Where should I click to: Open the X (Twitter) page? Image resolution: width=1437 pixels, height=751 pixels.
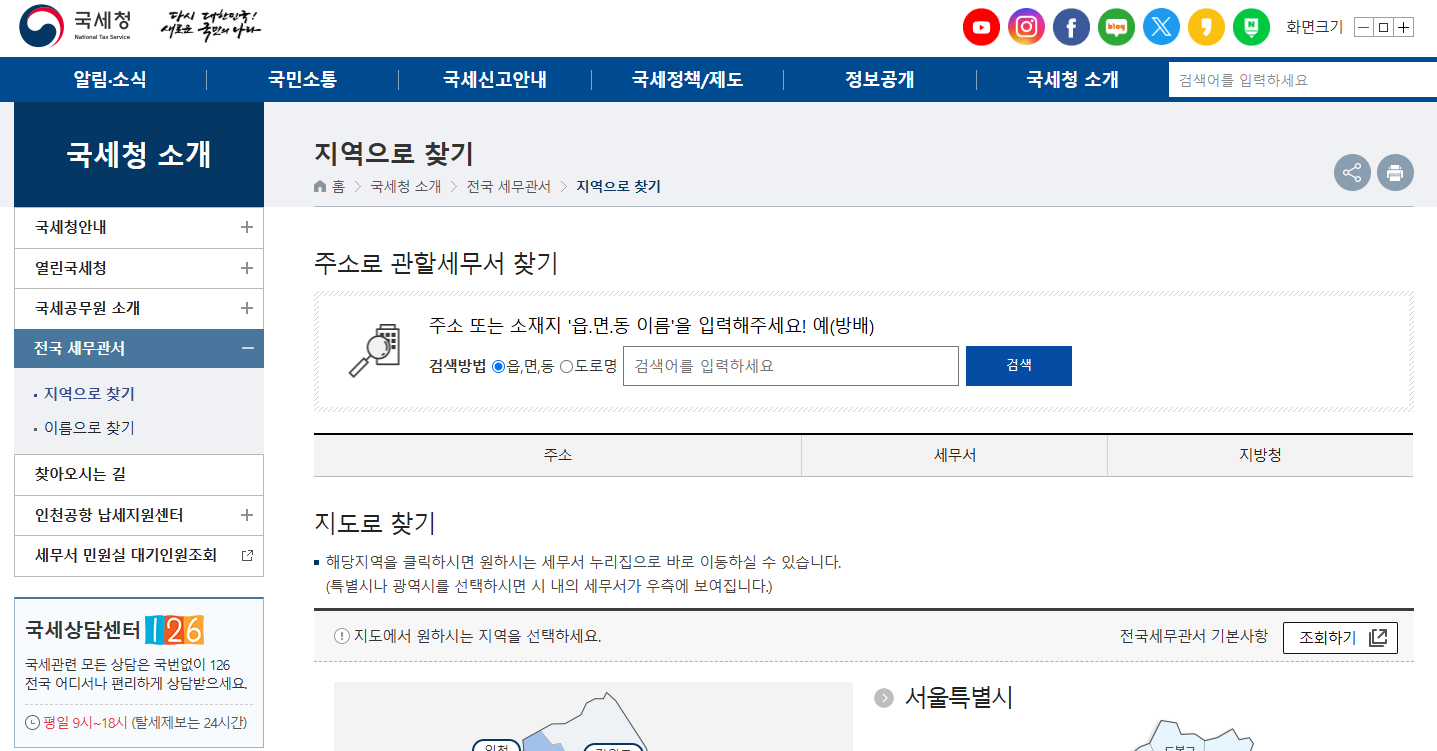point(1161,27)
